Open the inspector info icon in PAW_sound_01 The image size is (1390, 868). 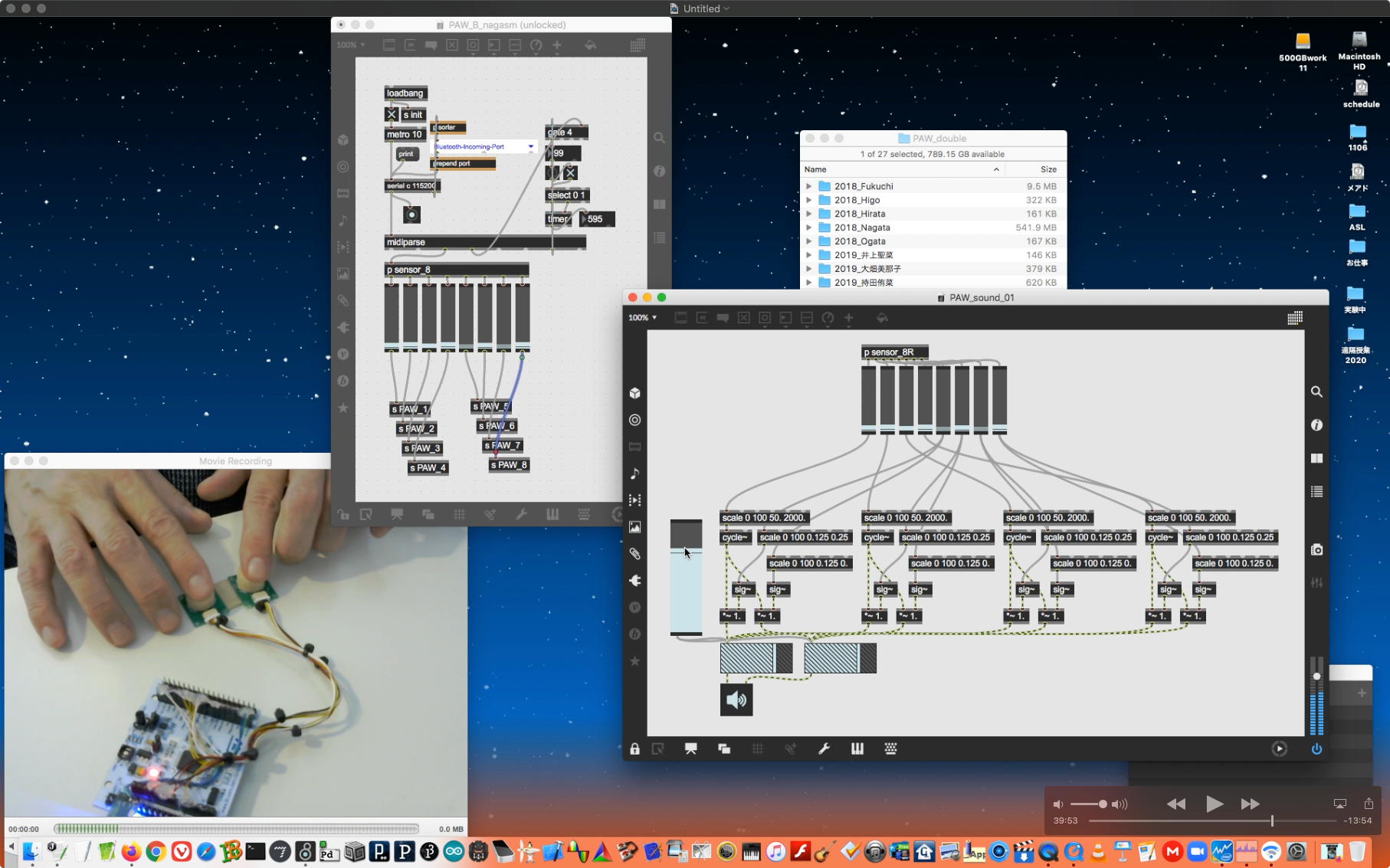pos(1316,425)
